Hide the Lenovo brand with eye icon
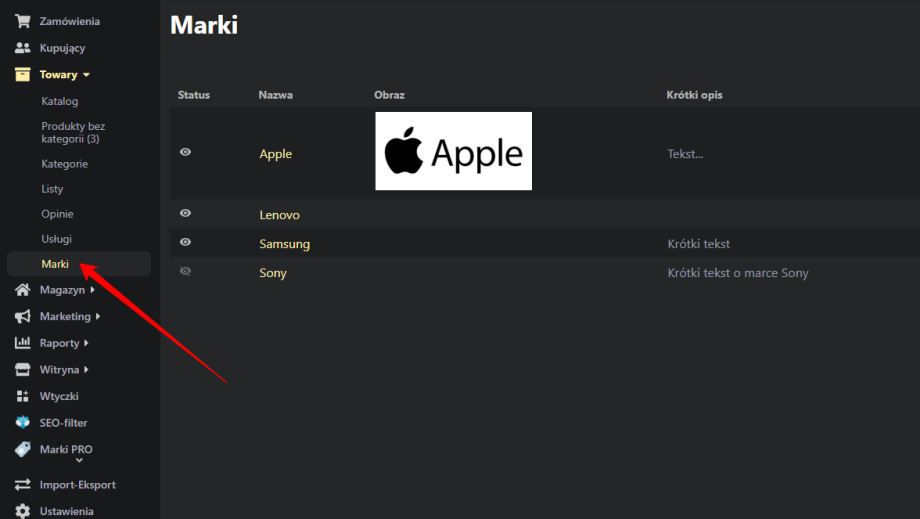920x519 pixels. 185,213
